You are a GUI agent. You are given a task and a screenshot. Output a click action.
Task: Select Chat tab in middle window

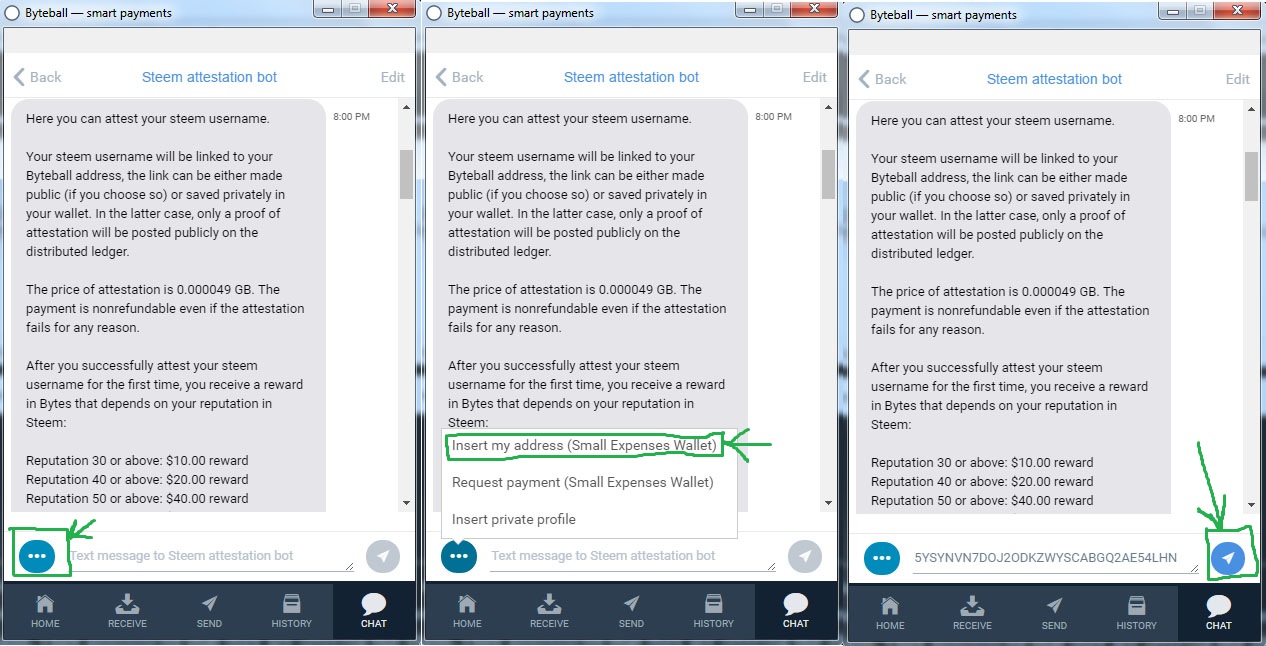(795, 611)
